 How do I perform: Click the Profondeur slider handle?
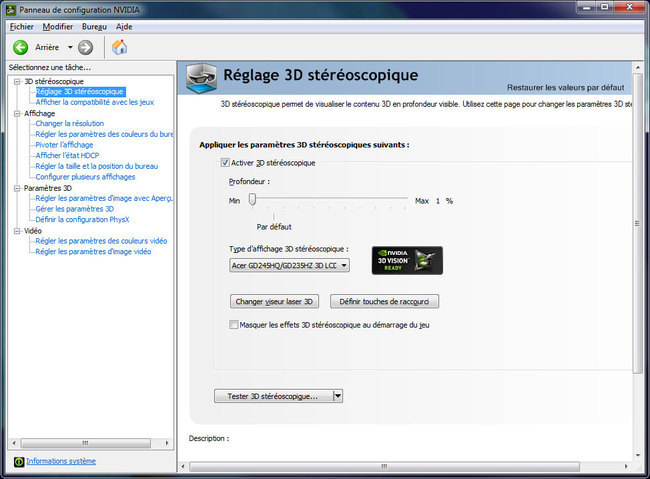tap(252, 200)
